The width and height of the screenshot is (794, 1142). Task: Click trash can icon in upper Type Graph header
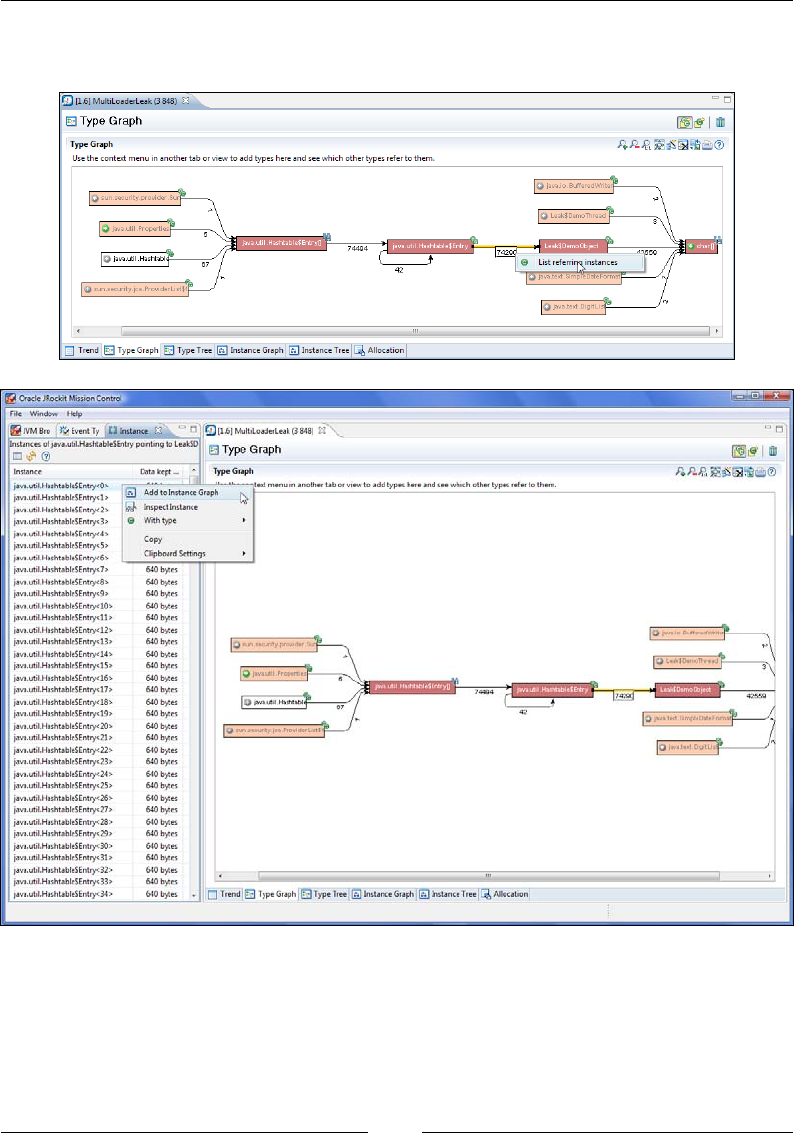click(720, 122)
